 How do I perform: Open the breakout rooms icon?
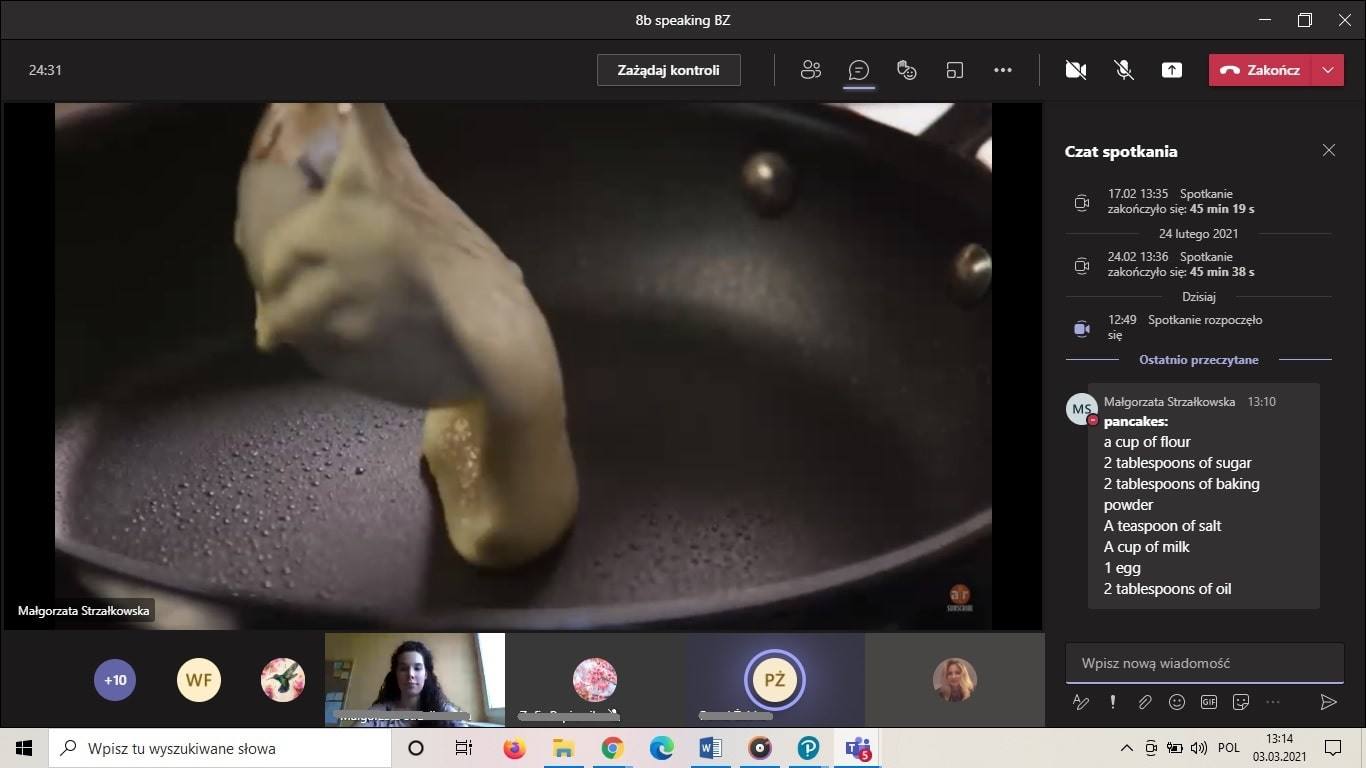(955, 70)
